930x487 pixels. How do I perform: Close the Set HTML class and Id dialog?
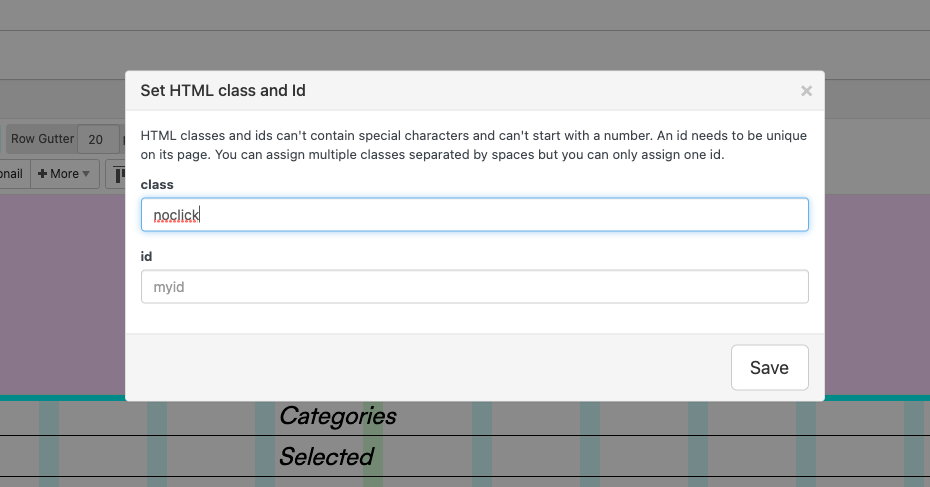pos(806,91)
